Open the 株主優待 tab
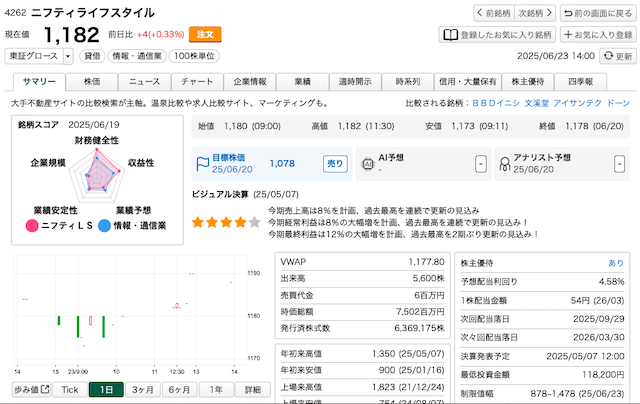The image size is (640, 404). [528, 82]
